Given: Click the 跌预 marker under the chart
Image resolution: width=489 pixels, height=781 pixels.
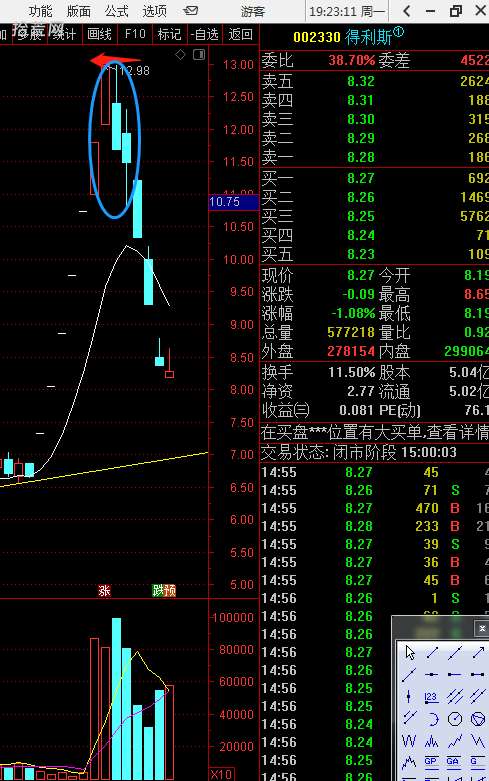Looking at the screenshot, I should 163,591.
